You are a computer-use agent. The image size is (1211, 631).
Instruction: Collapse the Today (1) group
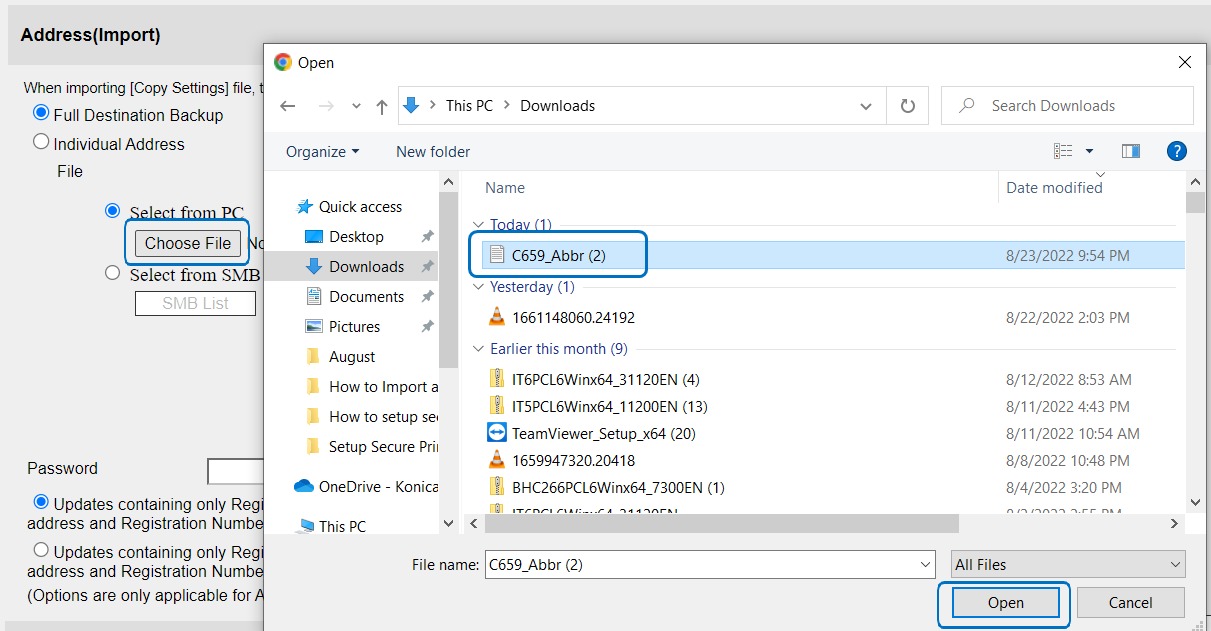(478, 225)
